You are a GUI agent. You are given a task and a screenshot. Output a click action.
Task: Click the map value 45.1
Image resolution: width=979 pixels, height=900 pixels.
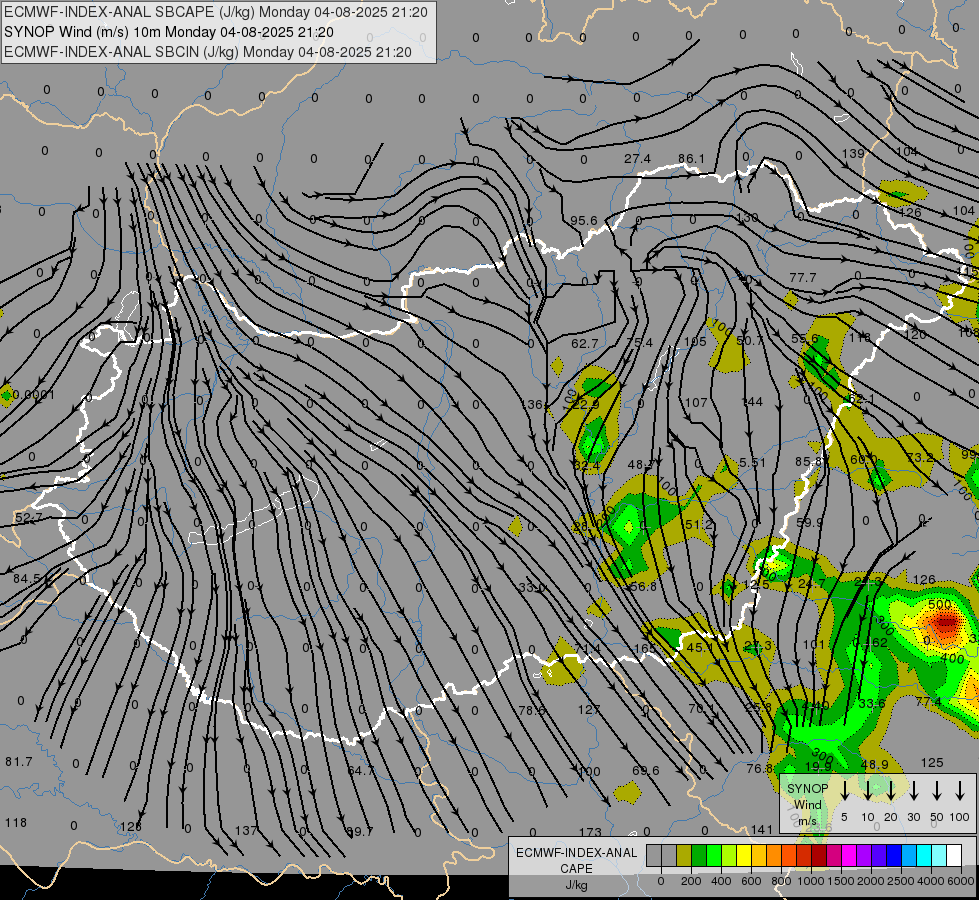(x=699, y=648)
